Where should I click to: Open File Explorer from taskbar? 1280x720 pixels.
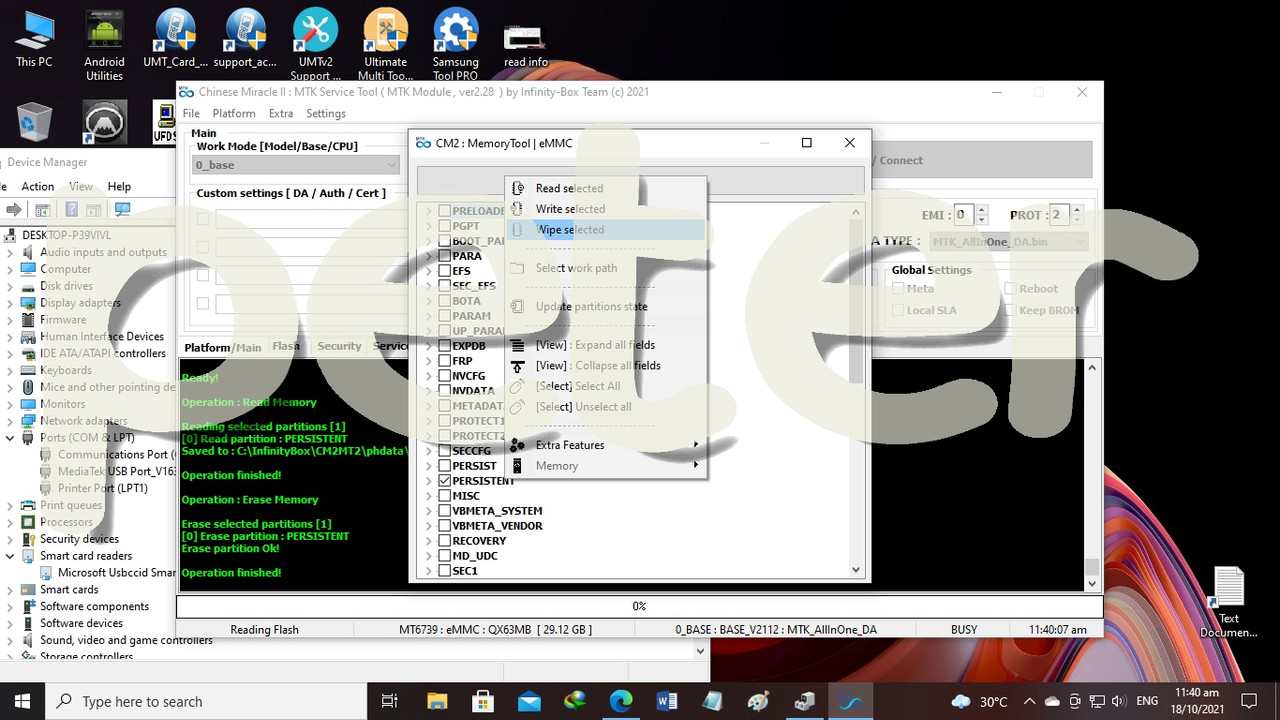tap(437, 701)
